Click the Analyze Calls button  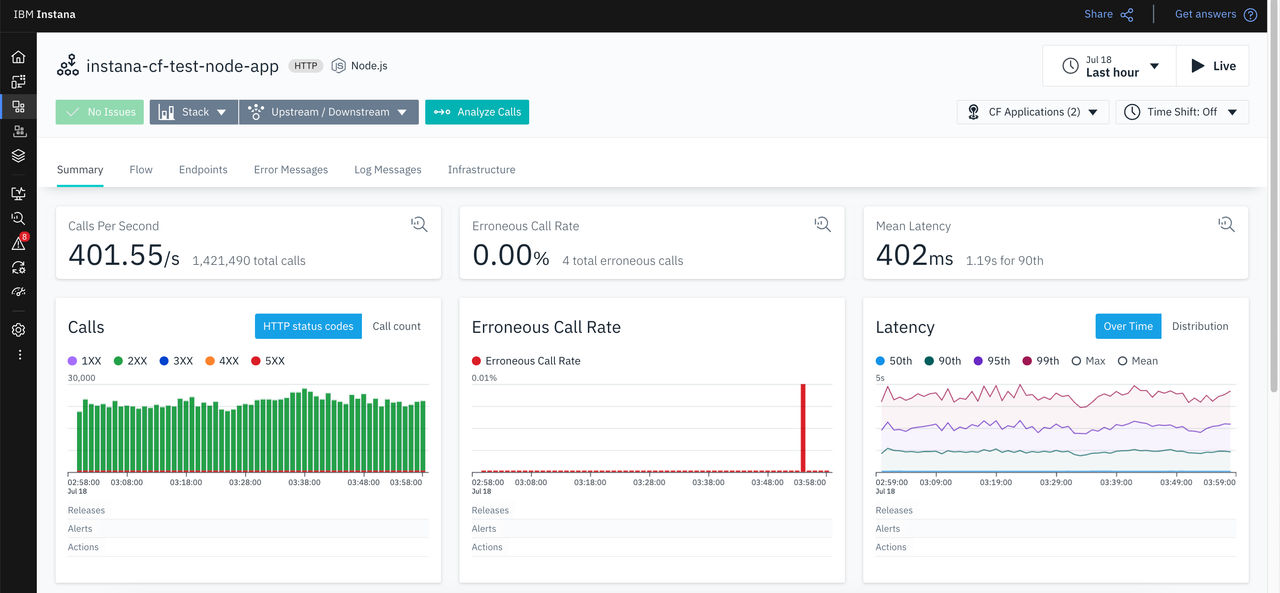coord(477,112)
